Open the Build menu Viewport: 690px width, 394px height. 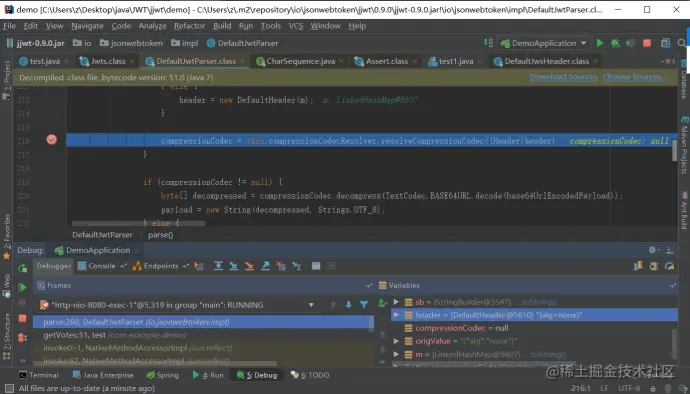(x=222, y=26)
